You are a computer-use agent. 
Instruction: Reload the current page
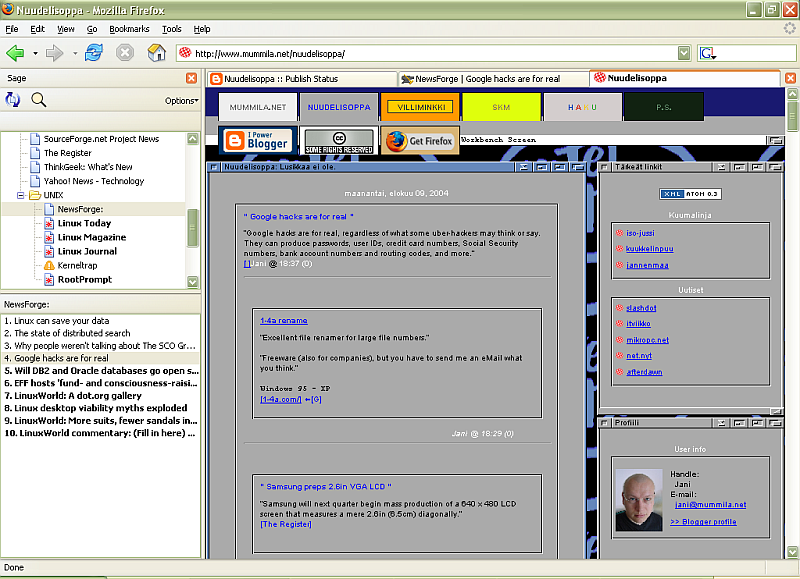tap(94, 53)
